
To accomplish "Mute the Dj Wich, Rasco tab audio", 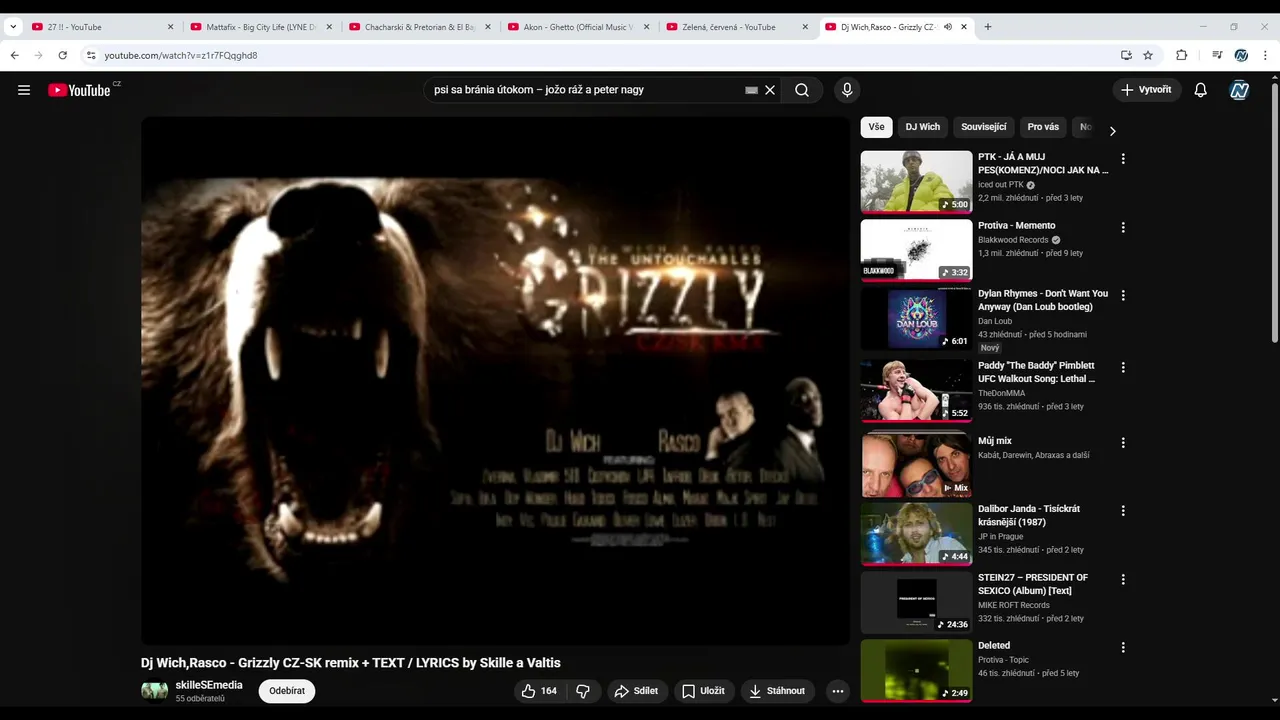I will point(948,27).
